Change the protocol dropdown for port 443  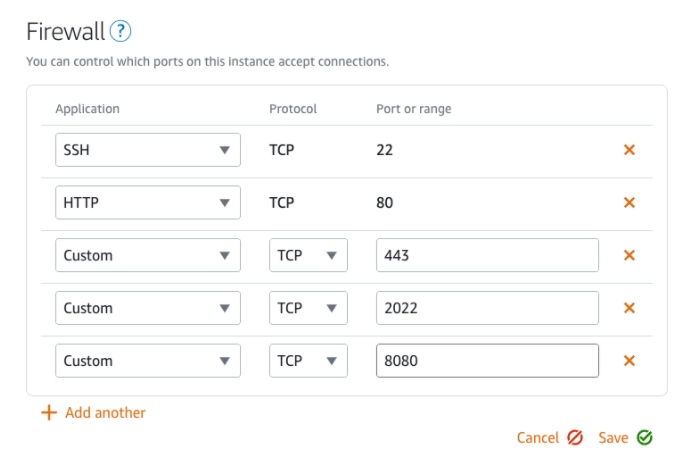pos(307,255)
